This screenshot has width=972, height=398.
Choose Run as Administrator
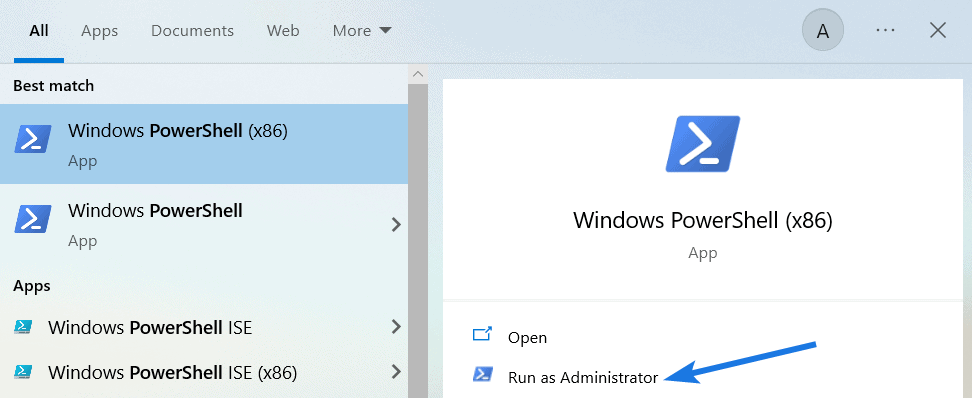point(583,377)
